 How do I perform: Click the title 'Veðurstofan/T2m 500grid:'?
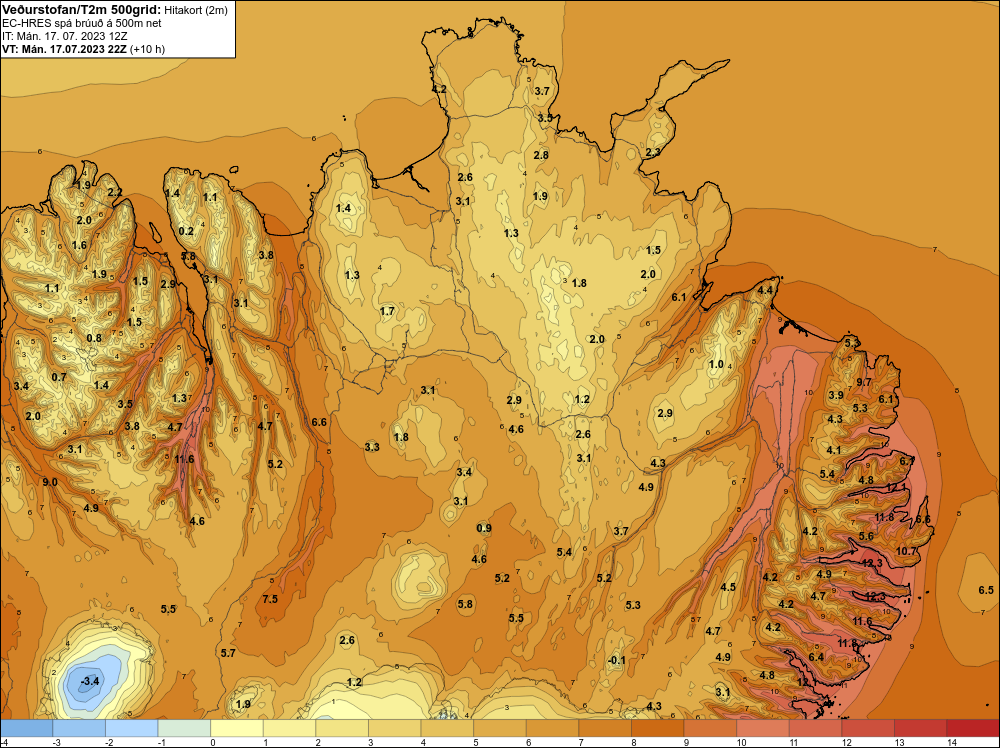pyautogui.click(x=81, y=9)
